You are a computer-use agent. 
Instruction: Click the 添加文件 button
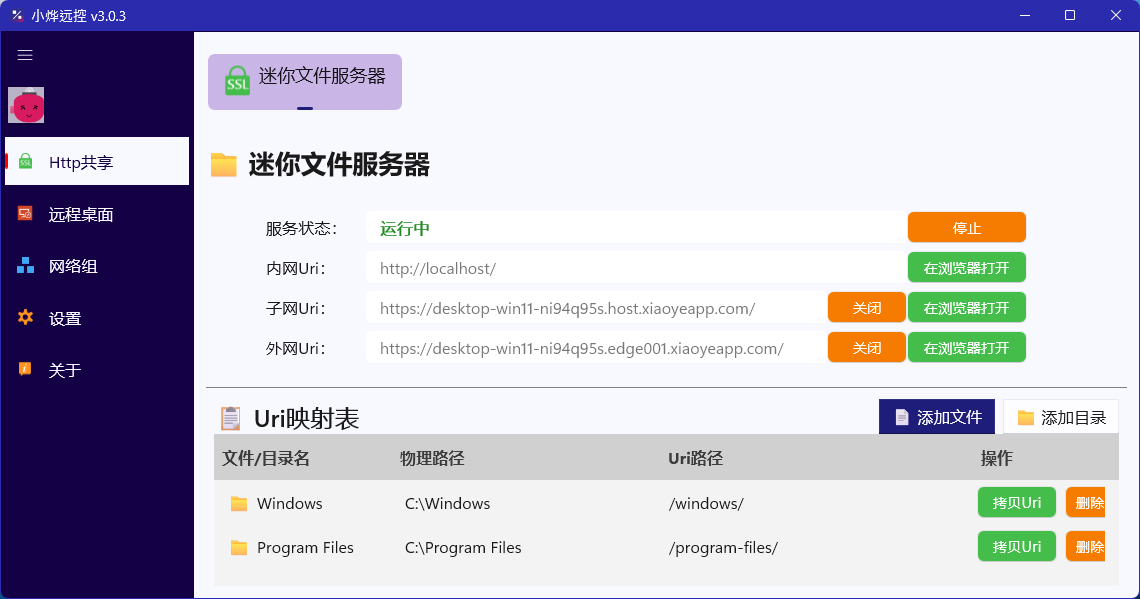(x=936, y=417)
